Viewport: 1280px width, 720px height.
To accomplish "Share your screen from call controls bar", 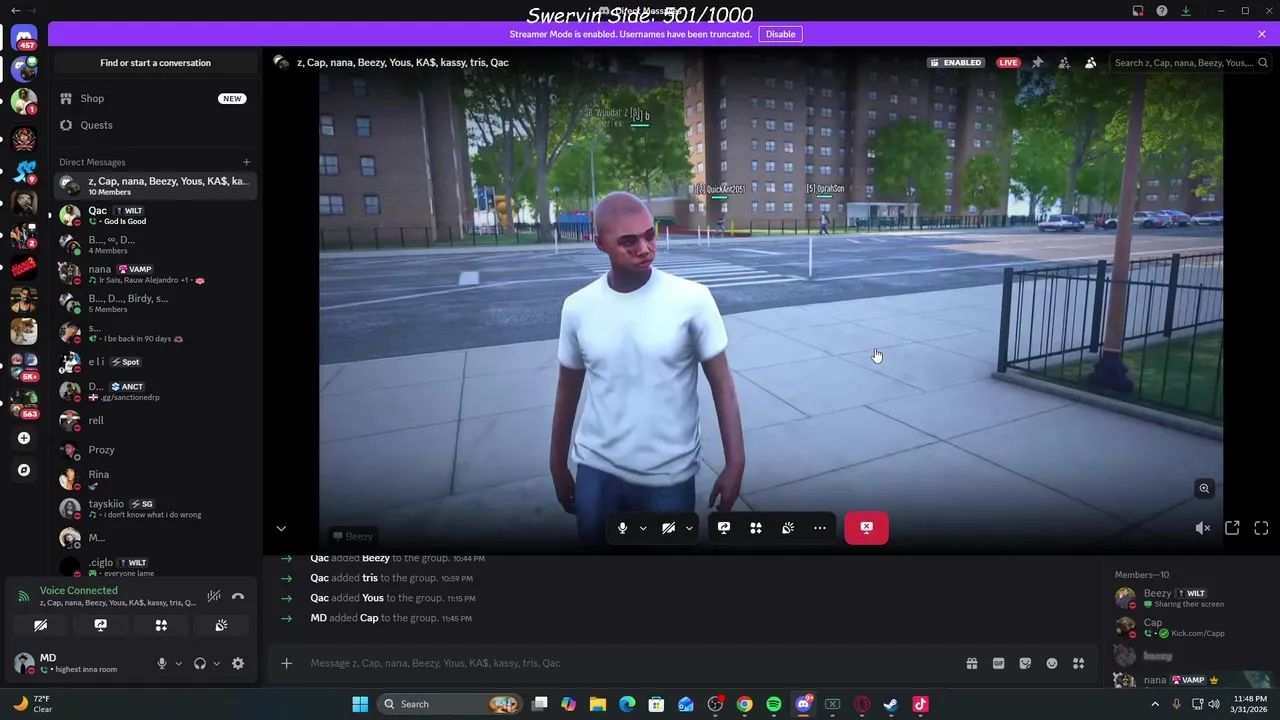I will 724,528.
